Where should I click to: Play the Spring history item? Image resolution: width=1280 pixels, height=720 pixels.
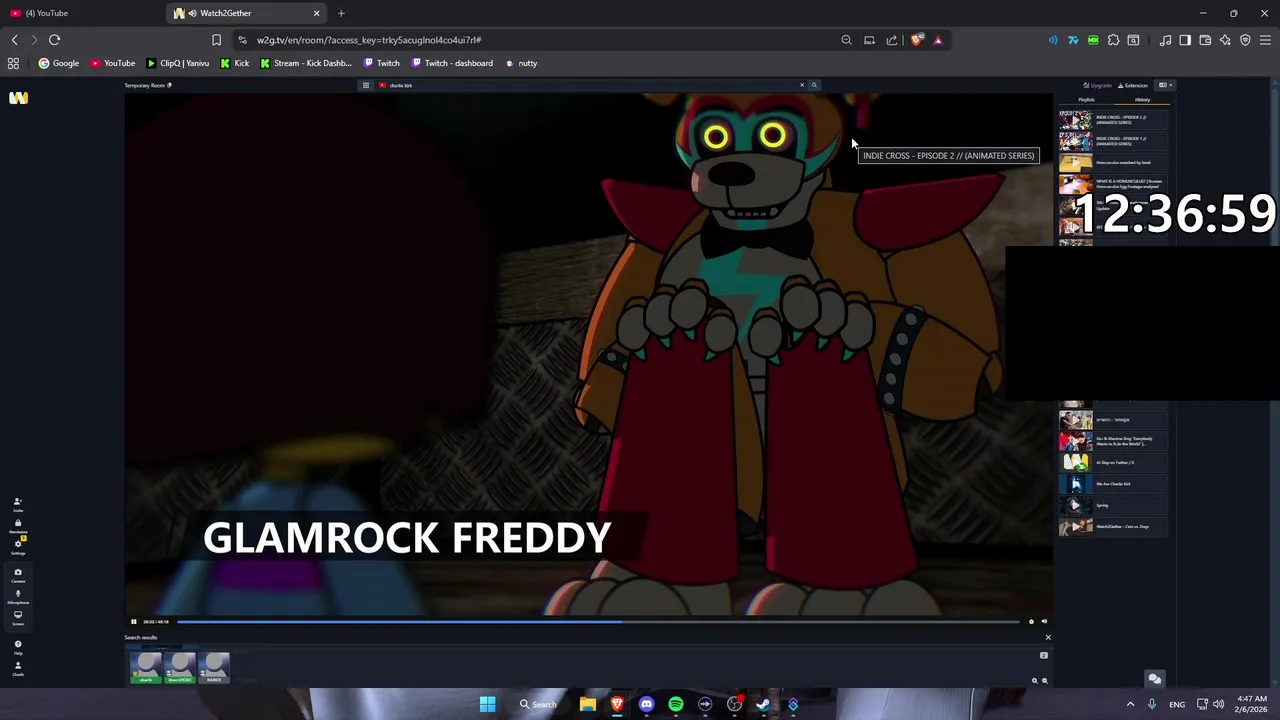(x=1113, y=505)
